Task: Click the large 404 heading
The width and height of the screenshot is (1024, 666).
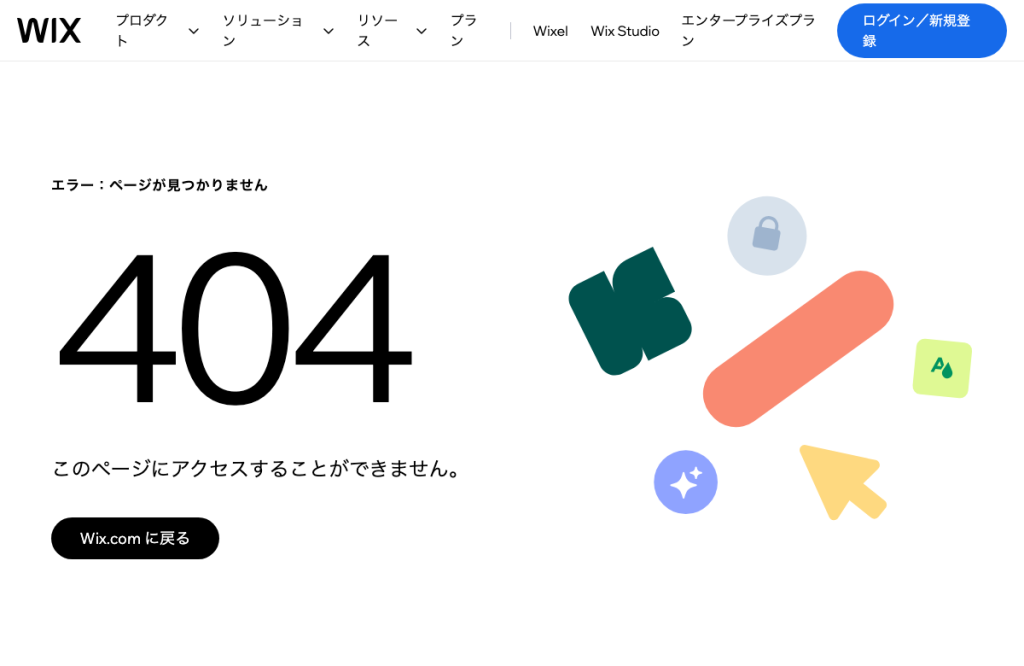Action: tap(235, 328)
